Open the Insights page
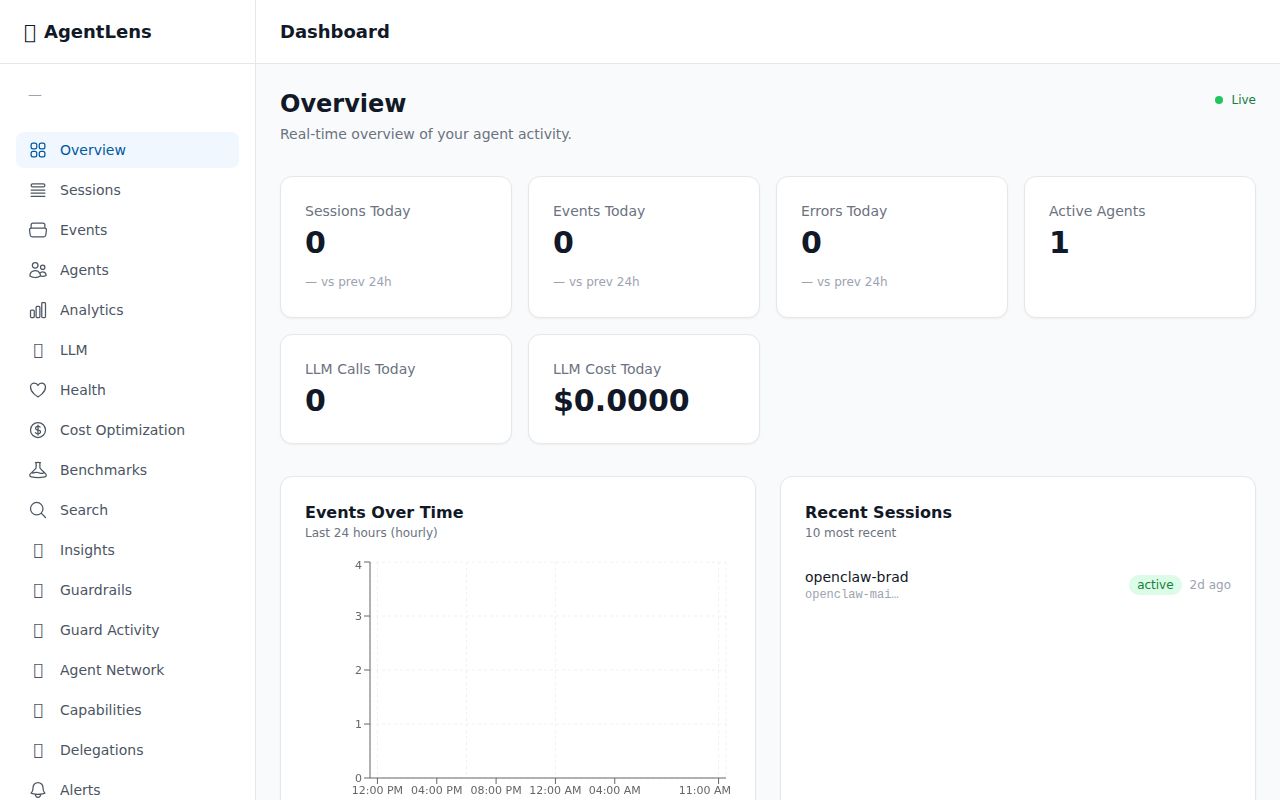Screen dimensions: 1280x800 [x=87, y=550]
